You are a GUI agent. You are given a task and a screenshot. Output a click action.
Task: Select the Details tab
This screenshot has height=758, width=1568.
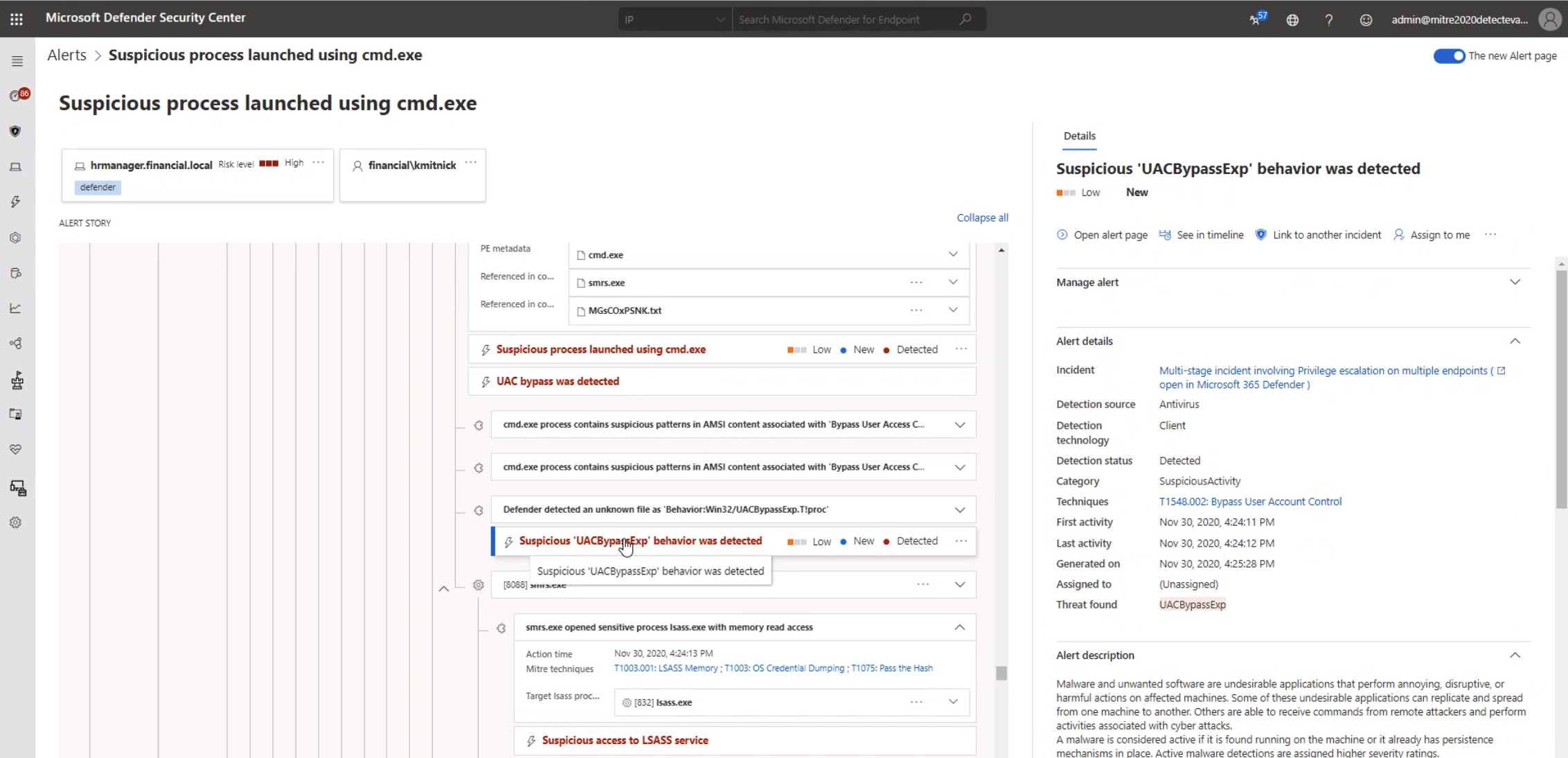[x=1079, y=136]
